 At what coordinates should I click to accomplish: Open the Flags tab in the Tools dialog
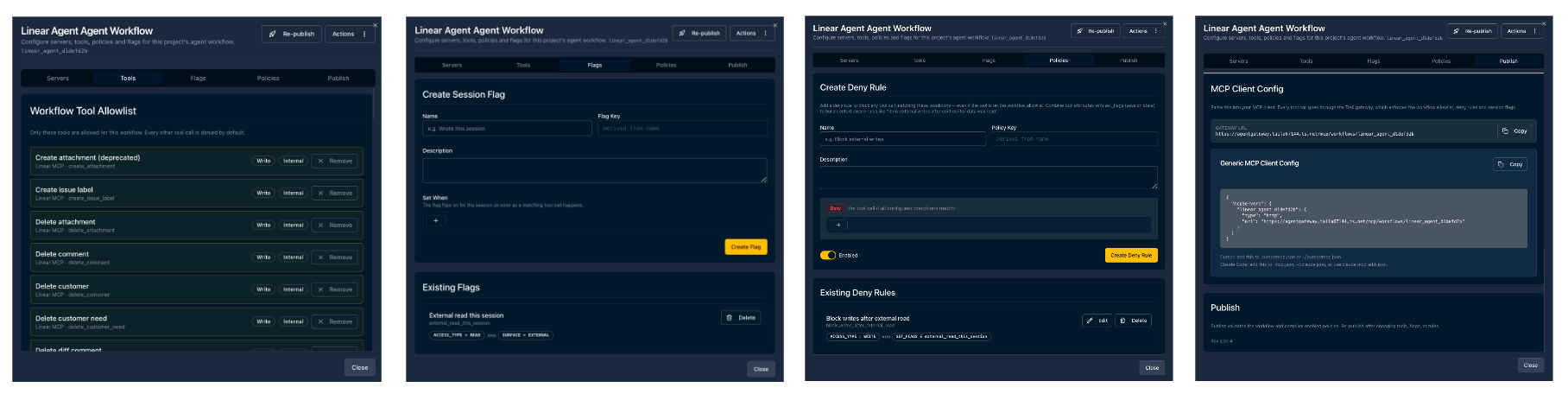198,78
